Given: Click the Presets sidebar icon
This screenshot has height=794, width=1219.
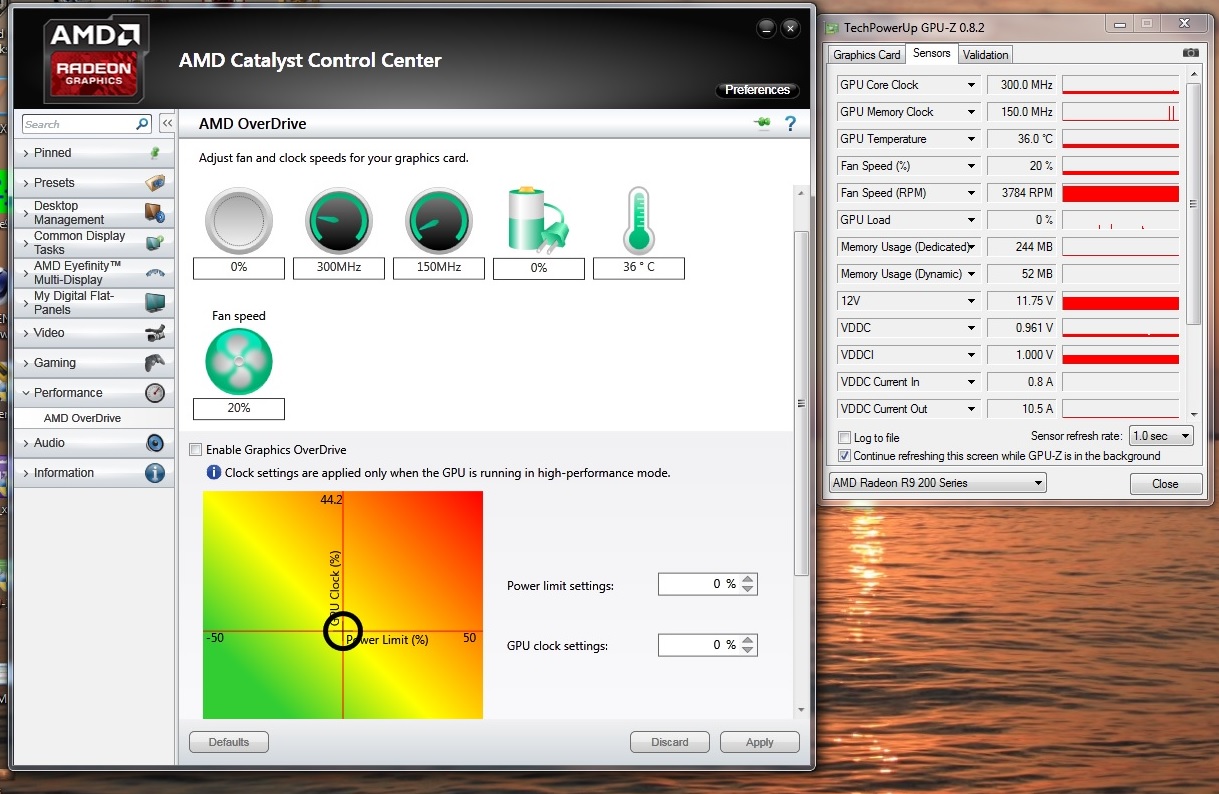Looking at the screenshot, I should [x=154, y=183].
